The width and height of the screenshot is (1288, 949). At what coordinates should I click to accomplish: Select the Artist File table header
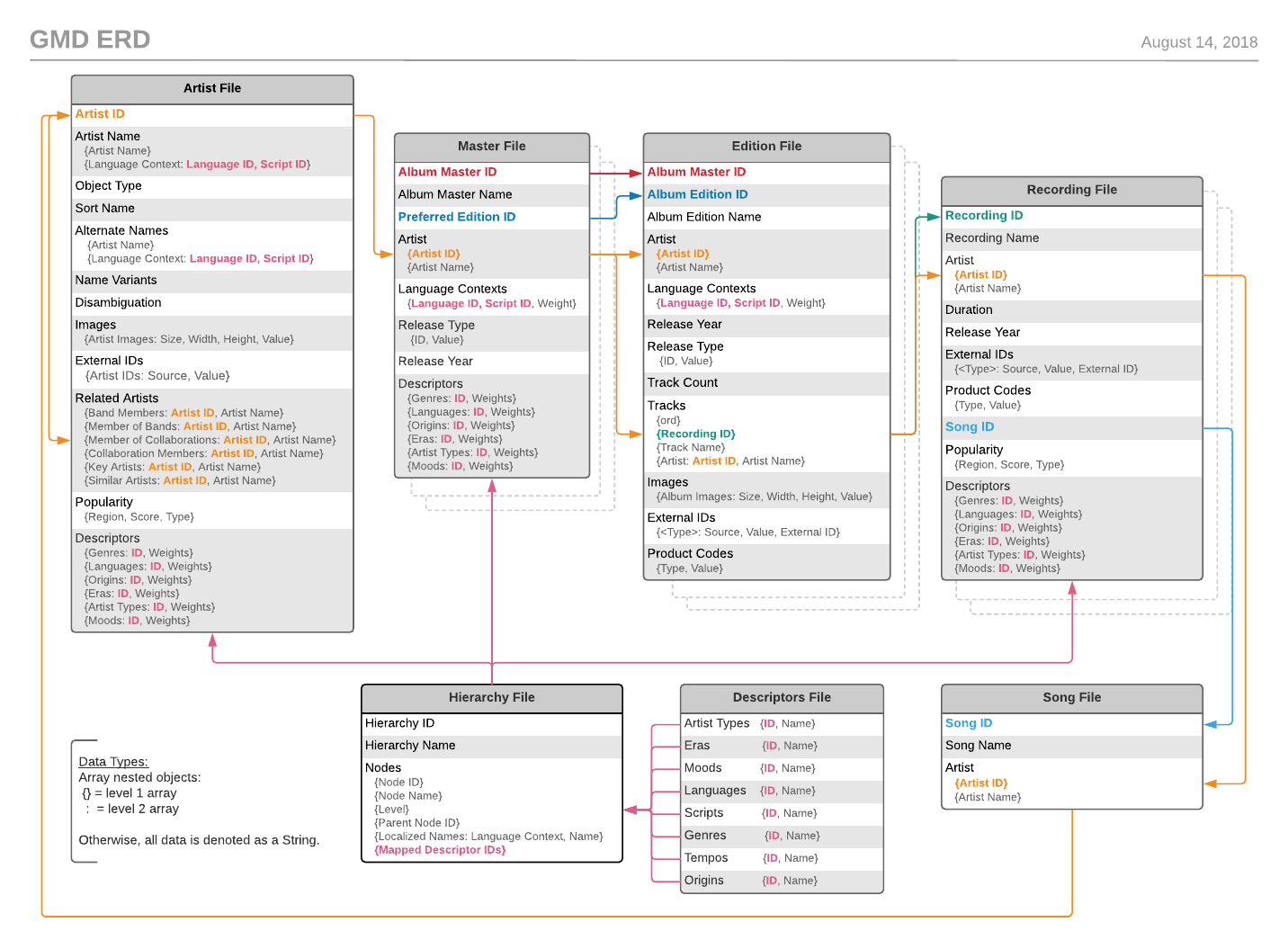pos(212,88)
